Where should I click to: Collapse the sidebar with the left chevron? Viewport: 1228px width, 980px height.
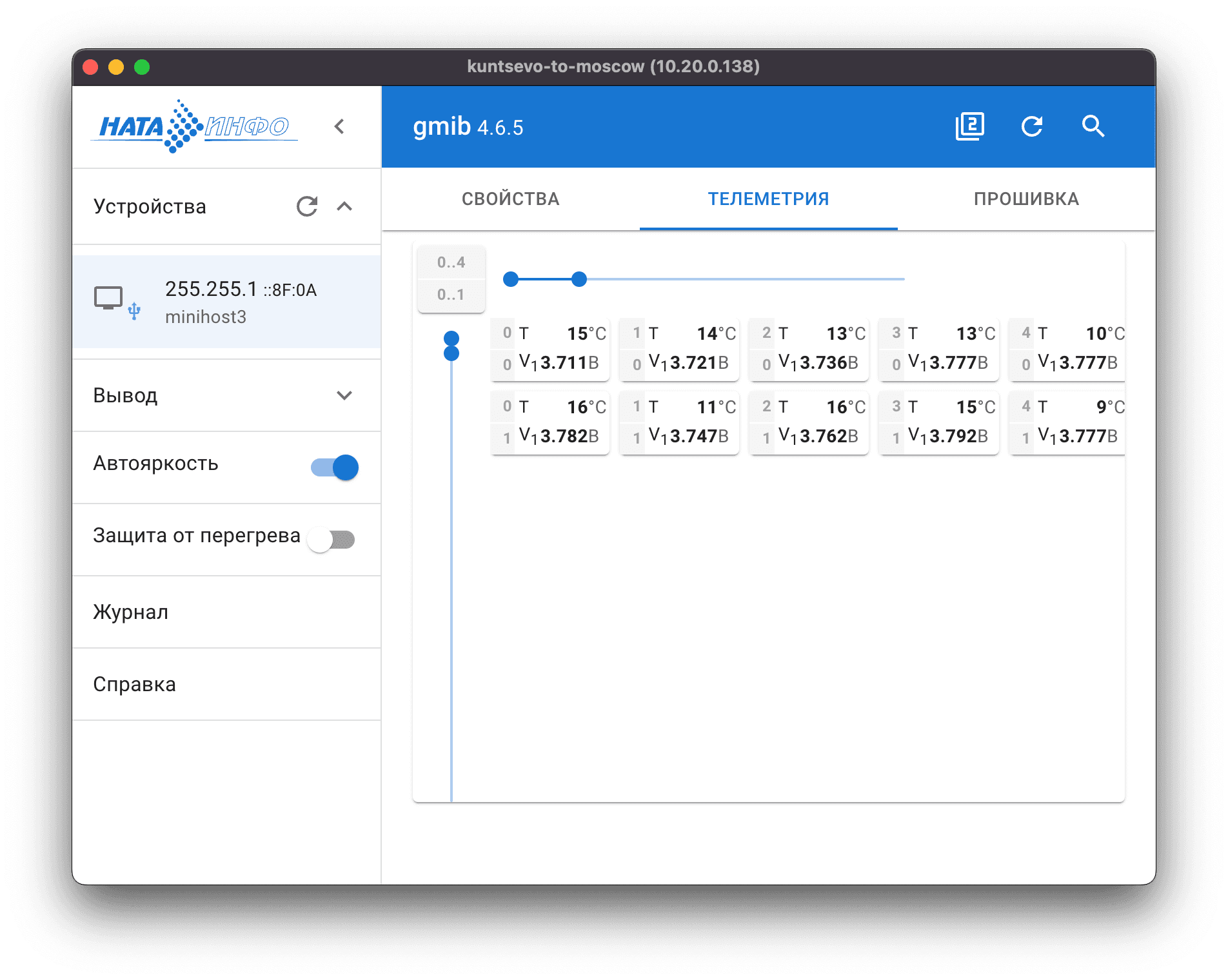339,126
